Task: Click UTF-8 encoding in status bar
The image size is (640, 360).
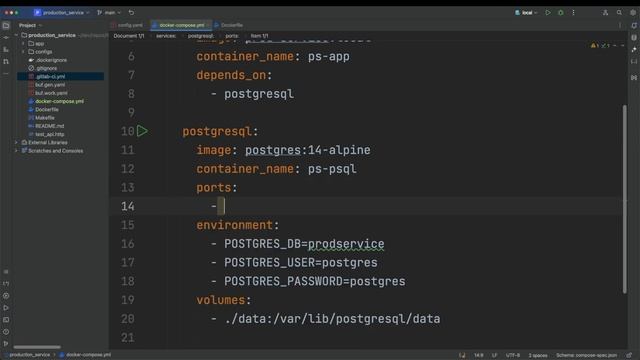Action: pos(513,355)
